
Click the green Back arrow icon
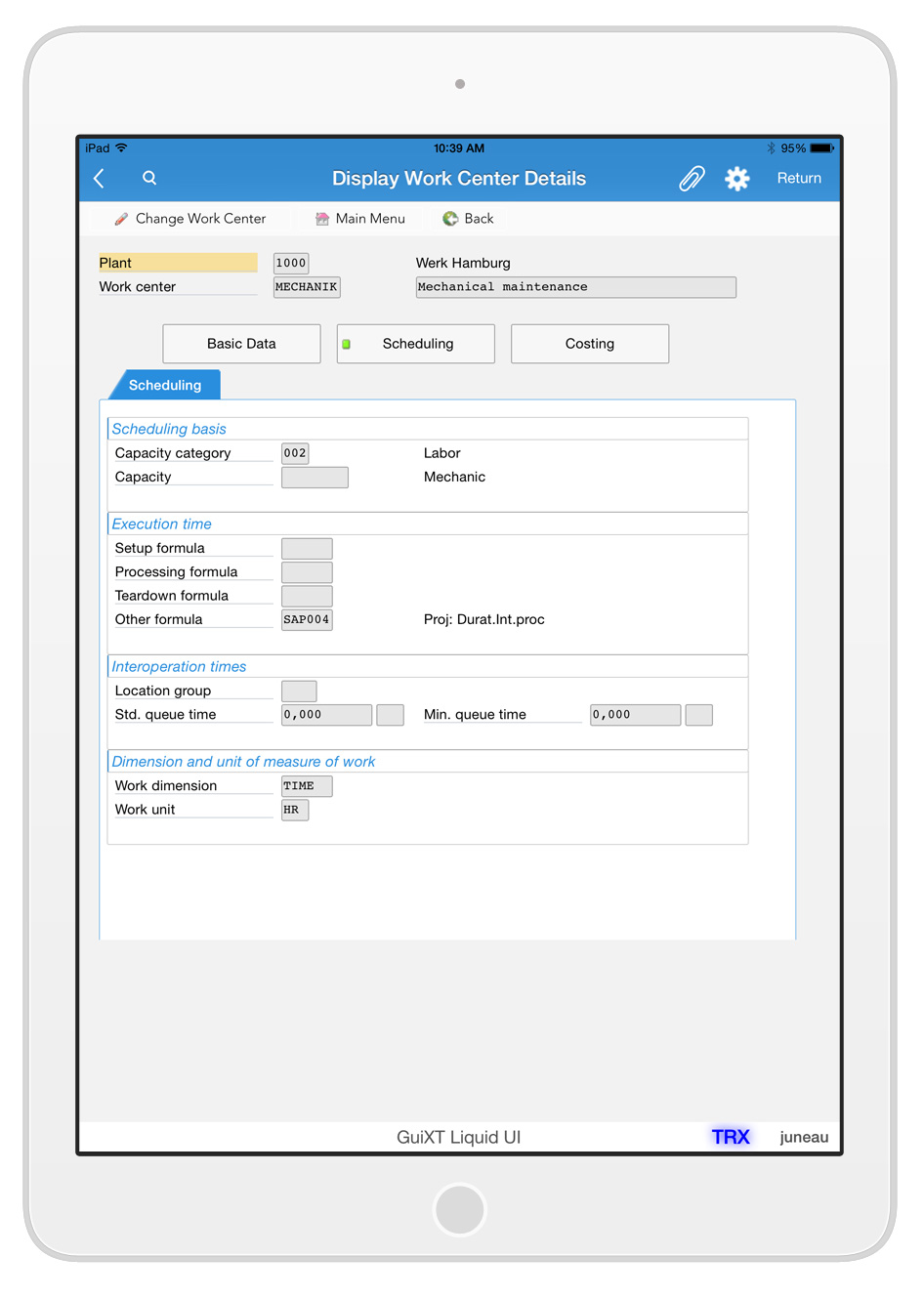tap(450, 219)
